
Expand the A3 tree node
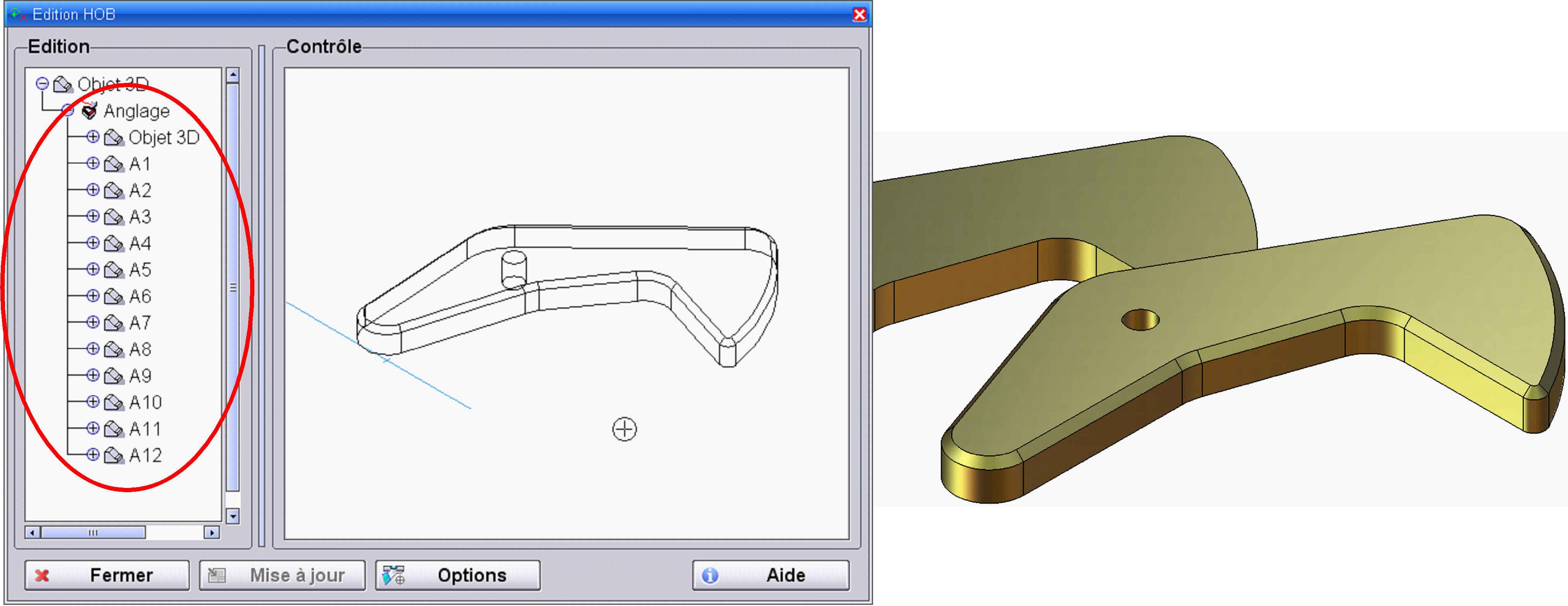coord(93,216)
